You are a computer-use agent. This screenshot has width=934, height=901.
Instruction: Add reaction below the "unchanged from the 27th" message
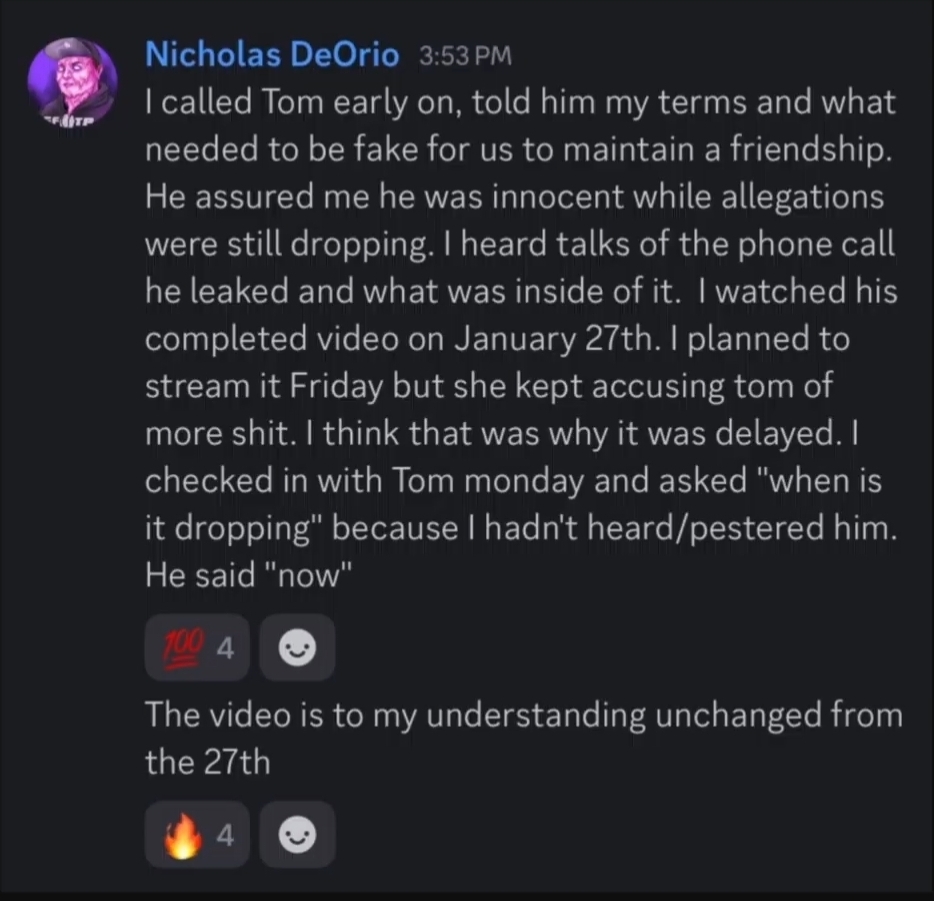[x=297, y=834]
